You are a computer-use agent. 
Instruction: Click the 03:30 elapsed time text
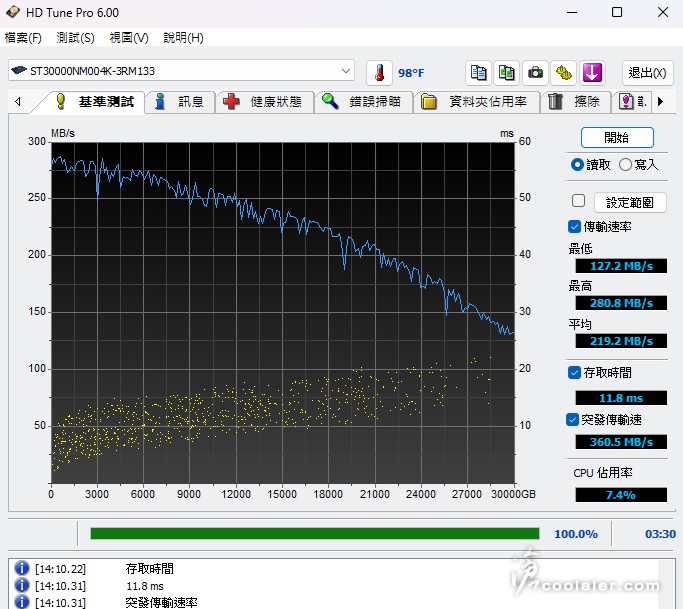[x=660, y=534]
